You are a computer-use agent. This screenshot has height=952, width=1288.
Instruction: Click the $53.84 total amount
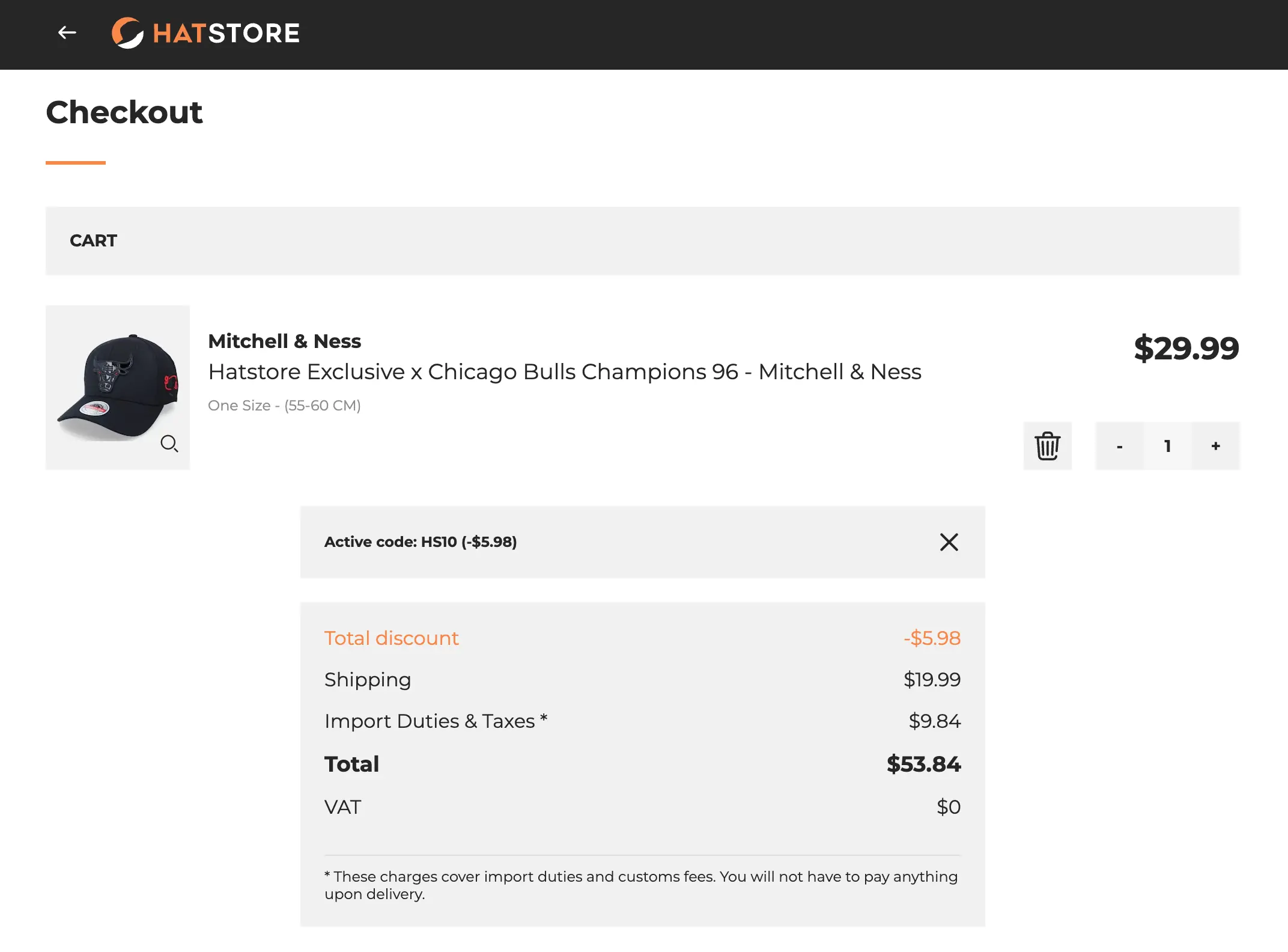point(923,764)
